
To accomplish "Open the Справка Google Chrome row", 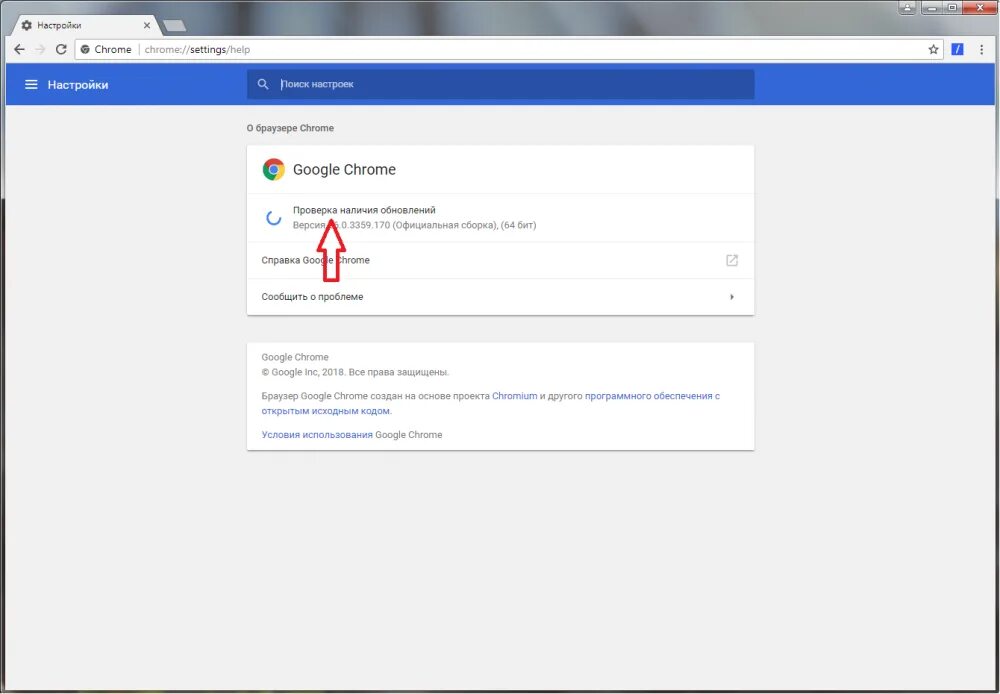I will click(x=501, y=260).
